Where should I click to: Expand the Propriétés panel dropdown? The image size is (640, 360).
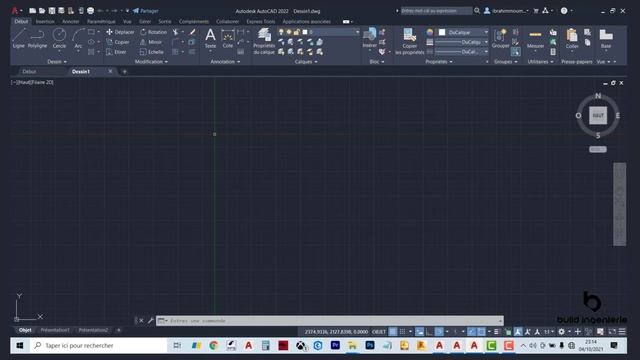point(439,62)
